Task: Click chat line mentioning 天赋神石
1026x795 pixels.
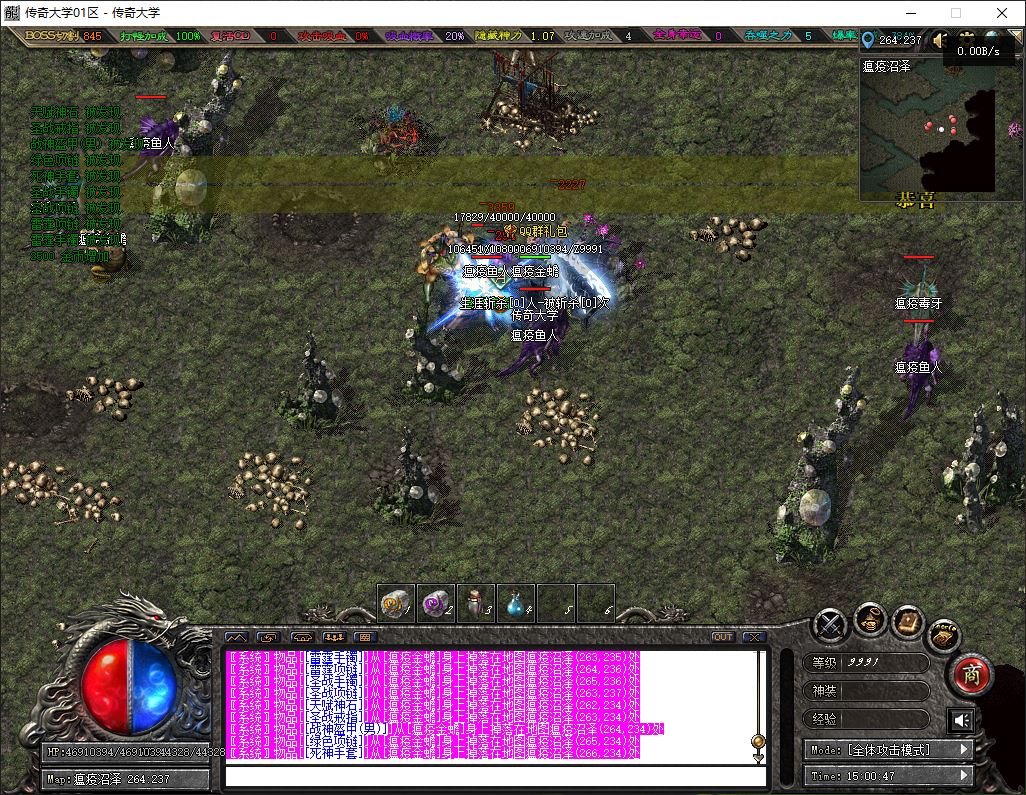Action: [x=433, y=705]
